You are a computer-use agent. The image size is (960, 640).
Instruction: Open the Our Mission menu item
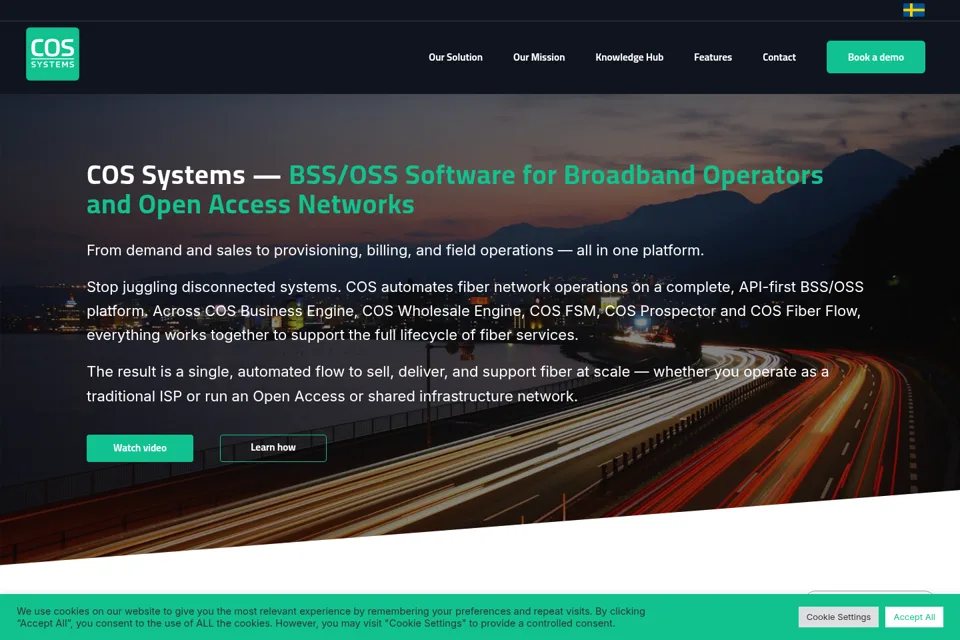point(539,57)
